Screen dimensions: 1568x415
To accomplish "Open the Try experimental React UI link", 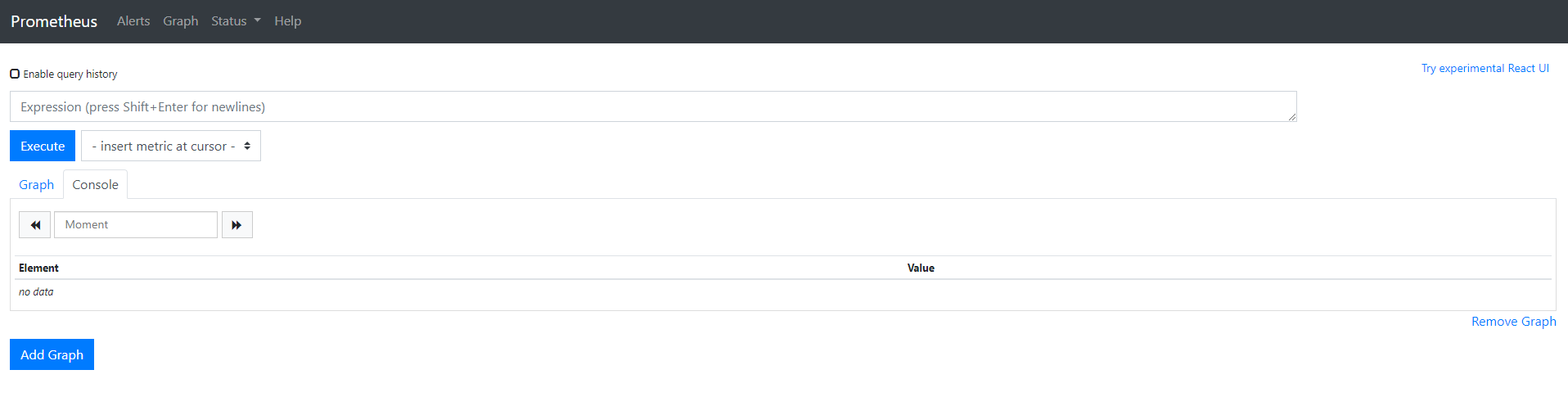I will click(1485, 69).
